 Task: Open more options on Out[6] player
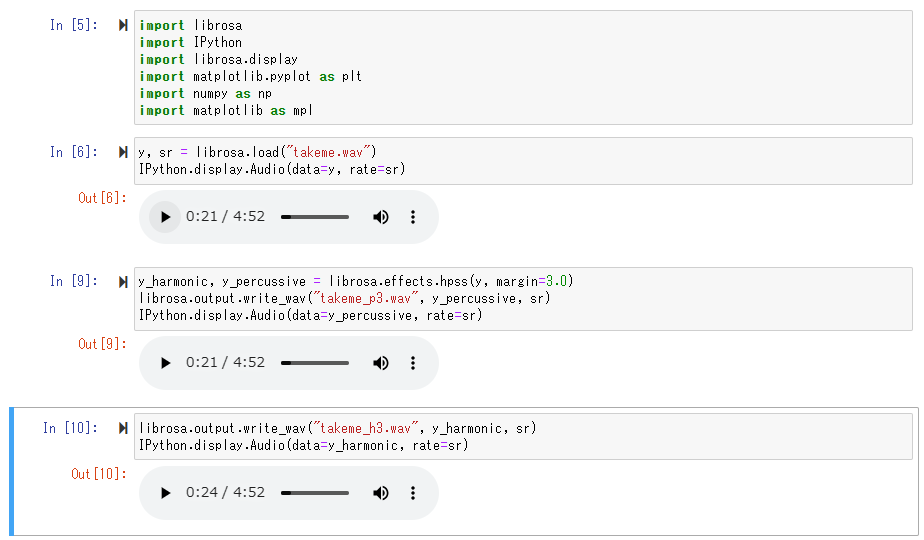click(413, 217)
